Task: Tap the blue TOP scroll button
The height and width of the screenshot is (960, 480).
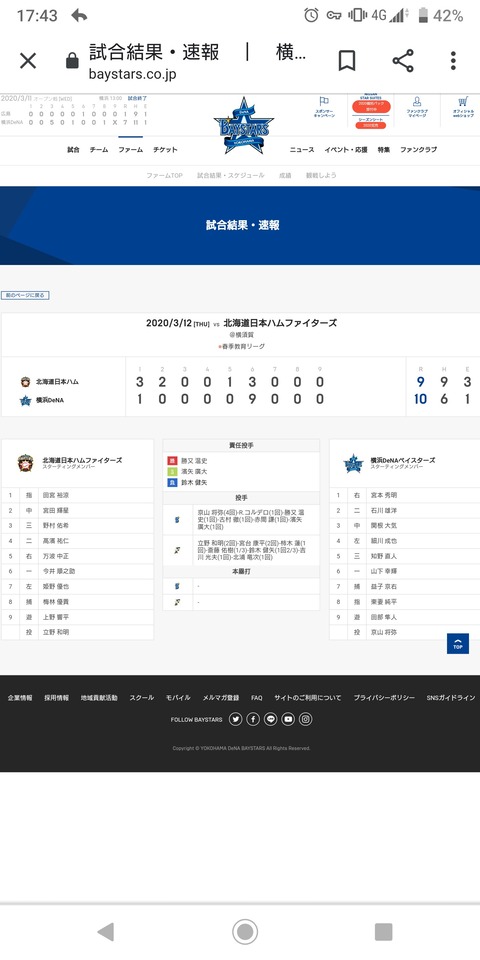Action: click(x=457, y=643)
